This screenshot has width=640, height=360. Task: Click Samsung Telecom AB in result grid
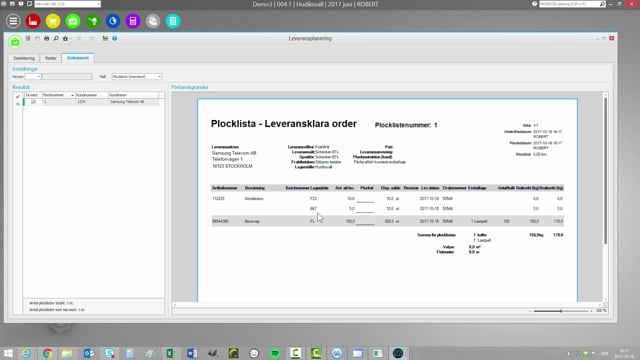127,102
